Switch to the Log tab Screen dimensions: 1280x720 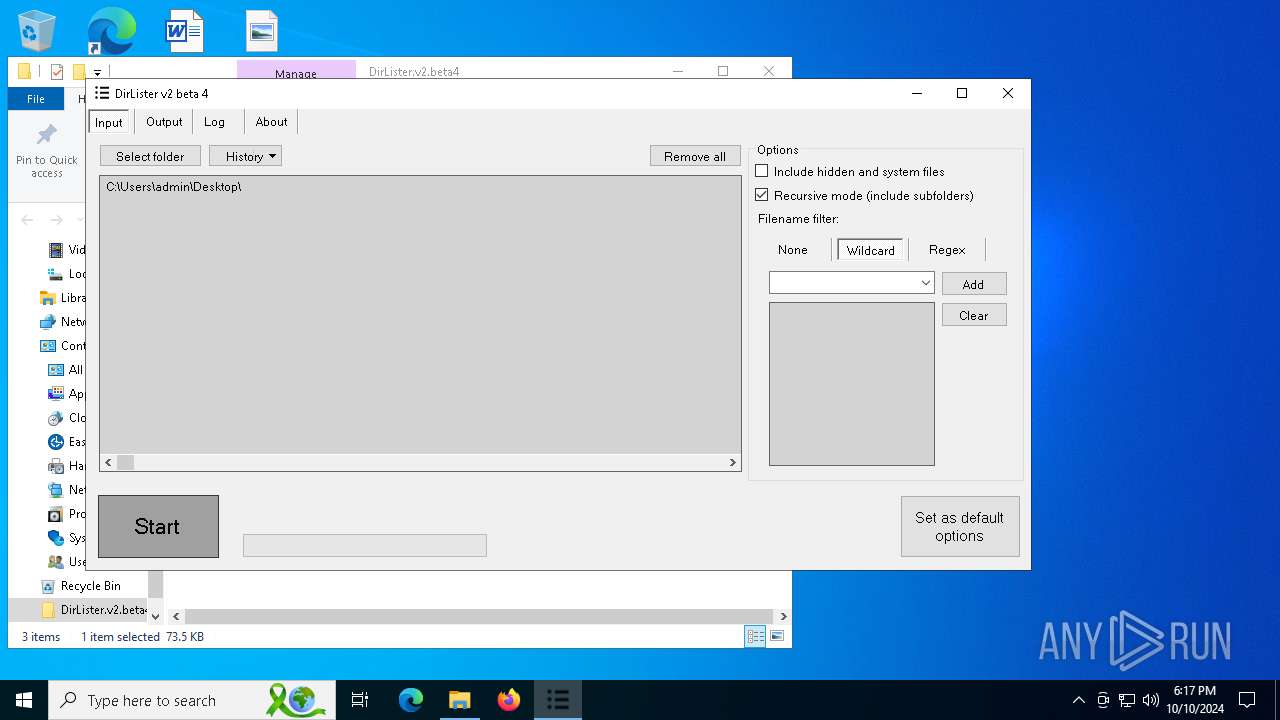[x=214, y=122]
